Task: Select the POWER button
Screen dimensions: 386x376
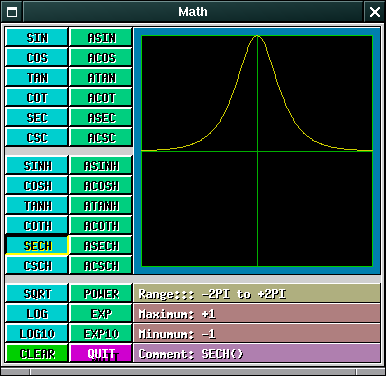Action: click(101, 293)
